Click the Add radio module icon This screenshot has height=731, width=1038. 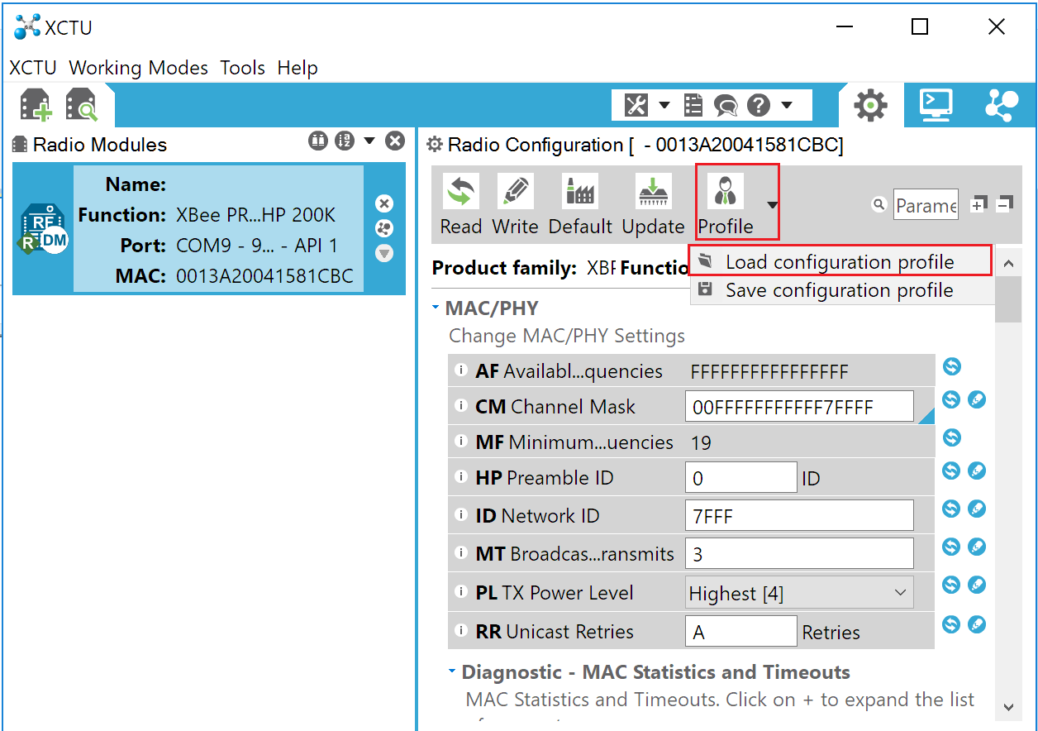[x=35, y=105]
